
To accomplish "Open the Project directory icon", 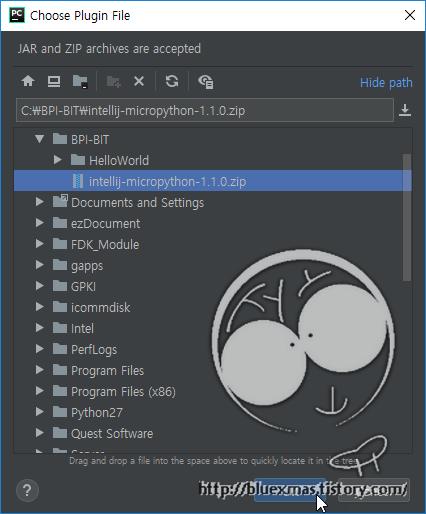I will point(80,81).
